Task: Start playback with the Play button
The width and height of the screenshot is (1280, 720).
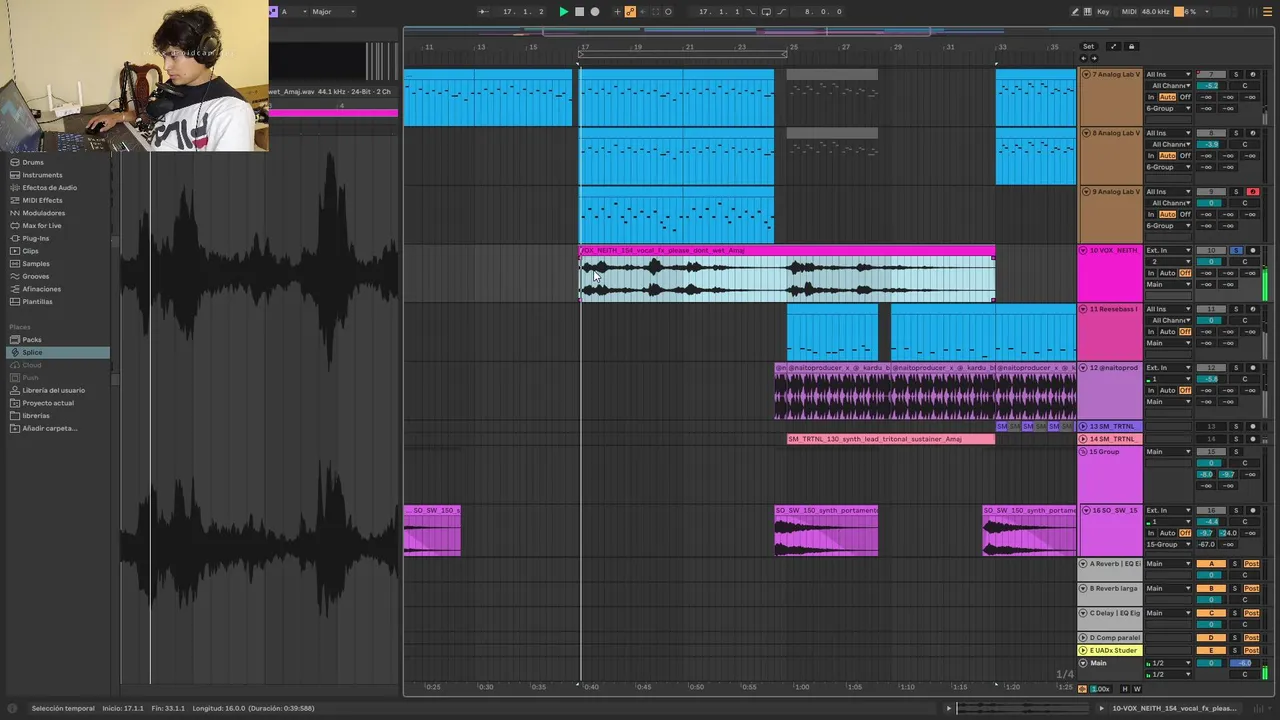Action: pos(563,12)
